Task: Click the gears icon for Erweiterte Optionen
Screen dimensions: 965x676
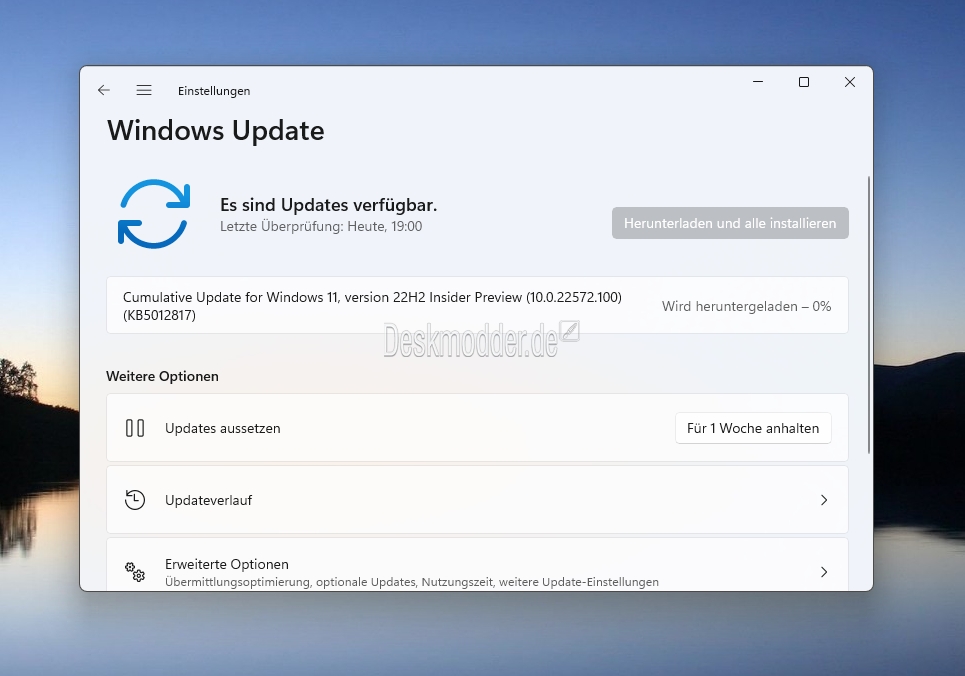Action: [x=135, y=572]
